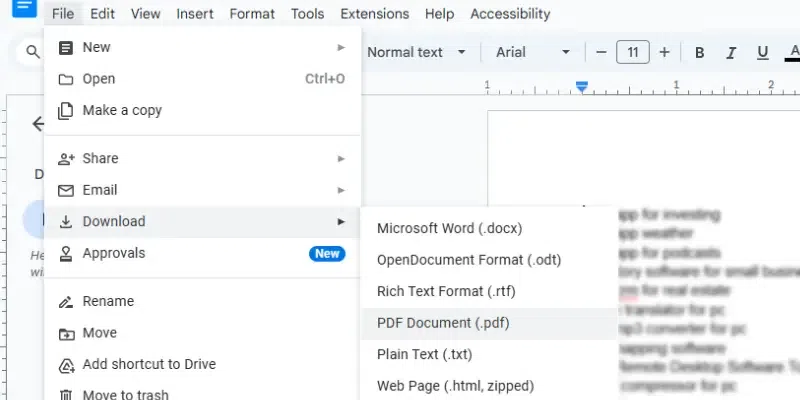Click the Rename menu entry
The height and width of the screenshot is (400, 800).
coord(108,301)
